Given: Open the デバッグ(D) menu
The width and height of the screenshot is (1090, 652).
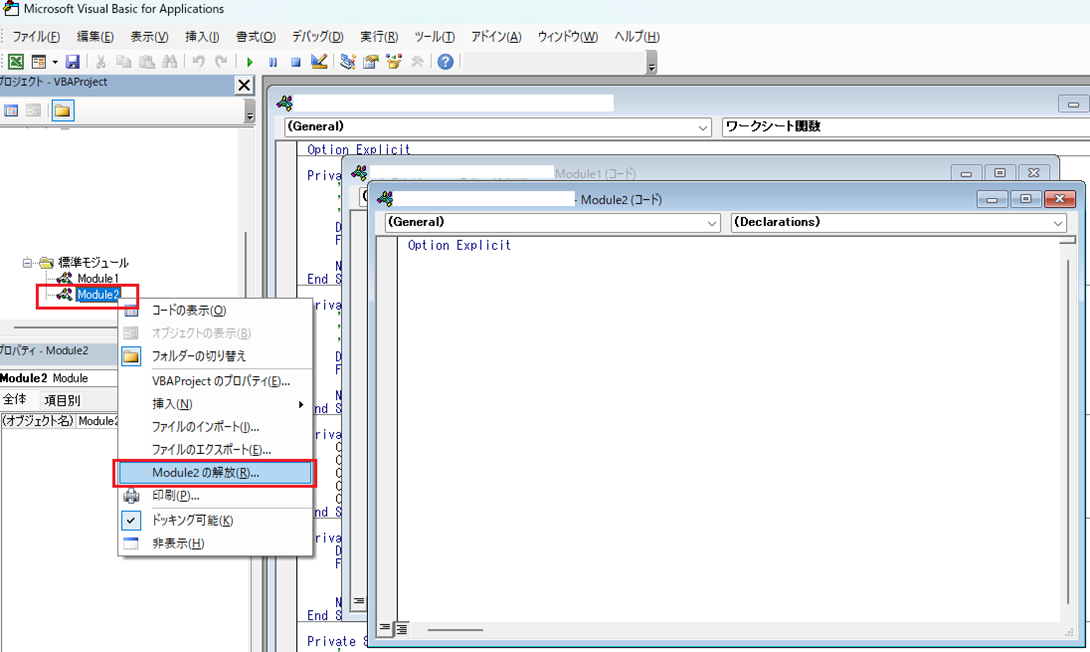Looking at the screenshot, I should coord(317,37).
